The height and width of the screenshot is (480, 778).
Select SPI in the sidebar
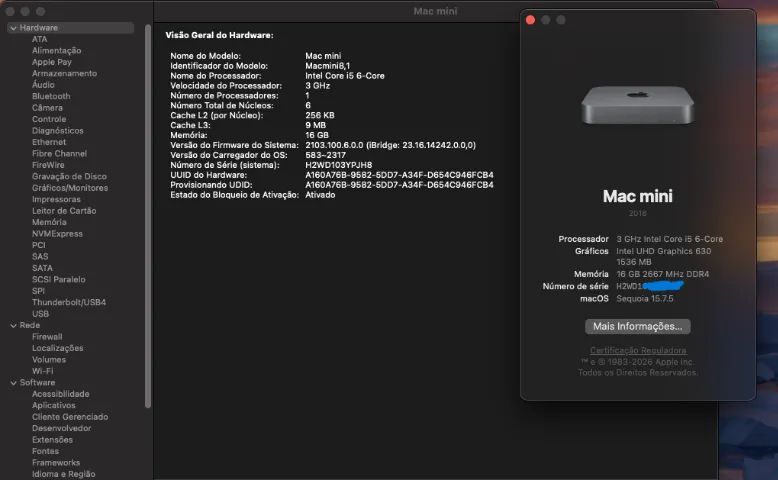click(38, 291)
